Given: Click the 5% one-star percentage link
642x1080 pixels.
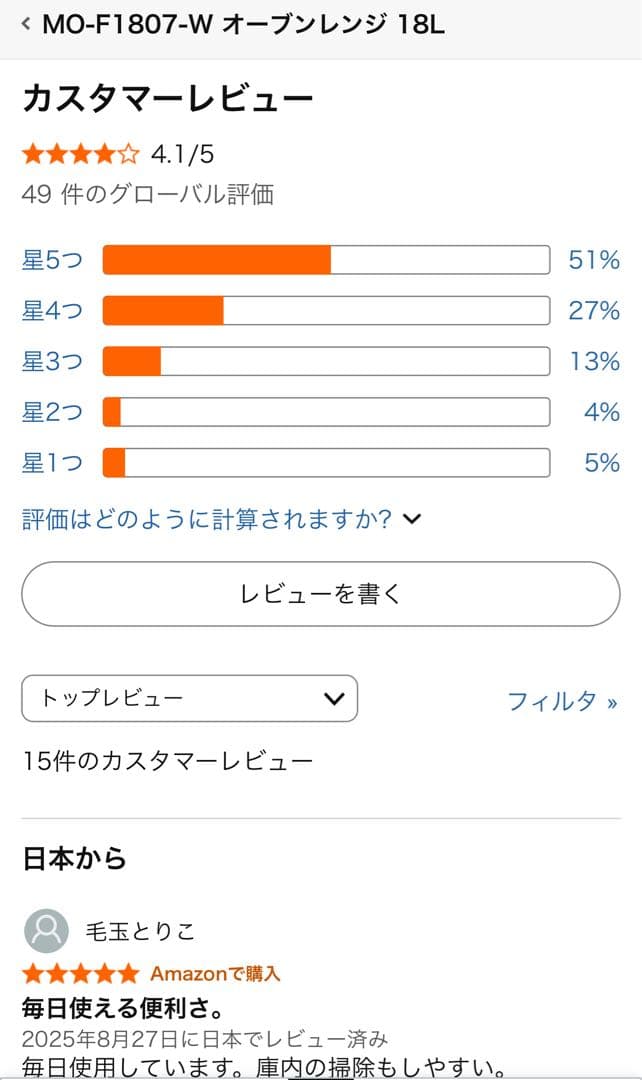Looking at the screenshot, I should click(x=602, y=463).
